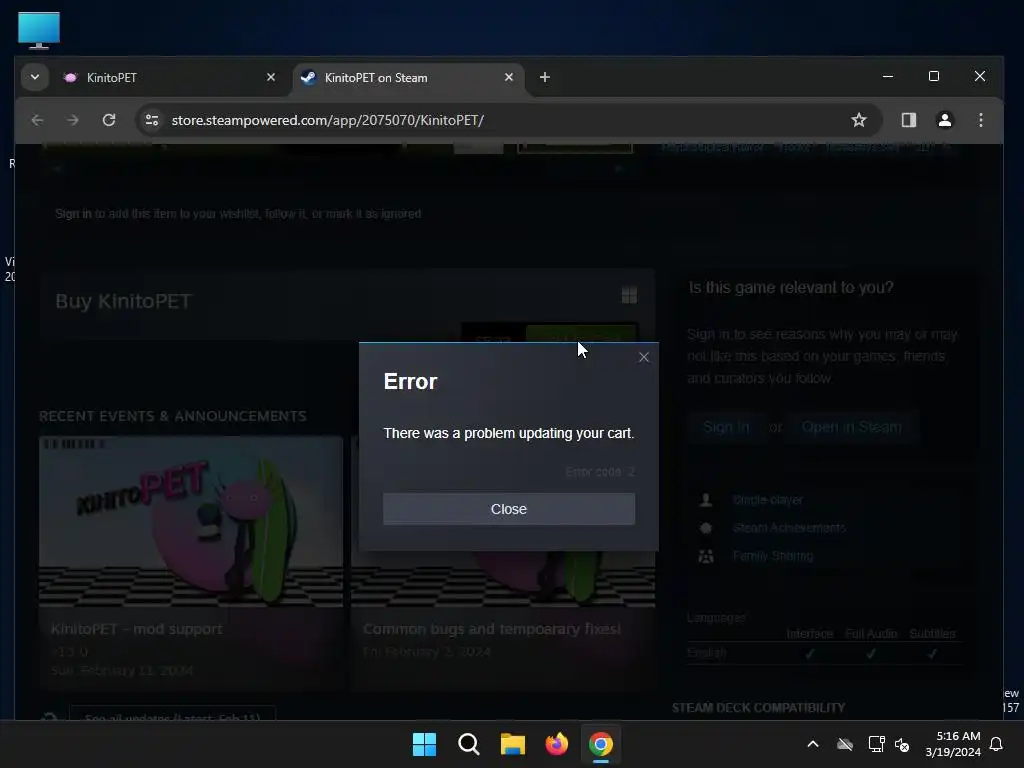Show hidden system tray icons

click(813, 744)
